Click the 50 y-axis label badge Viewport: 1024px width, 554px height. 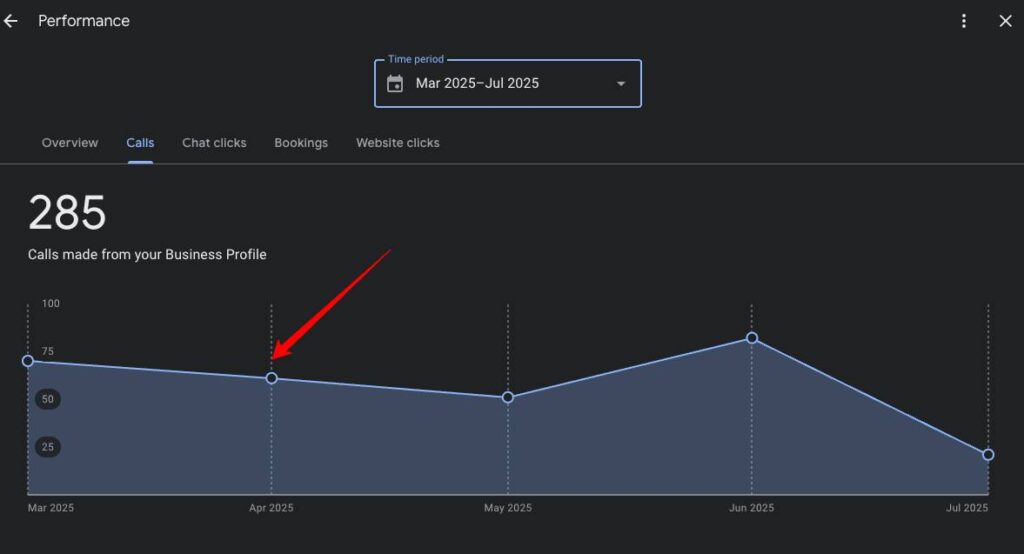[48, 399]
